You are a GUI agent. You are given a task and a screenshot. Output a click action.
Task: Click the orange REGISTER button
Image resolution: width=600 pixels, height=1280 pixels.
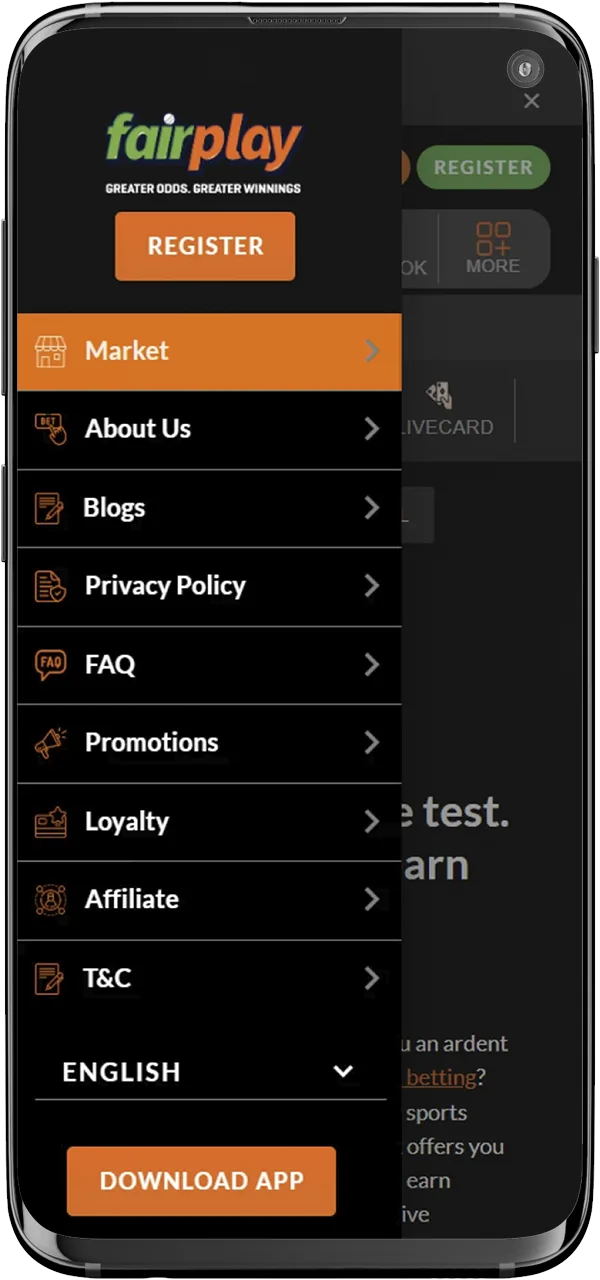205,246
